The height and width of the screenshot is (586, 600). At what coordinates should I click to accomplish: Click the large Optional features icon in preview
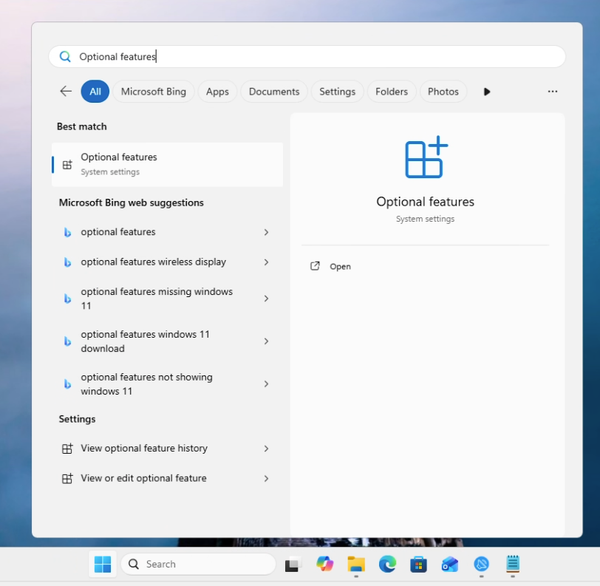click(x=426, y=157)
